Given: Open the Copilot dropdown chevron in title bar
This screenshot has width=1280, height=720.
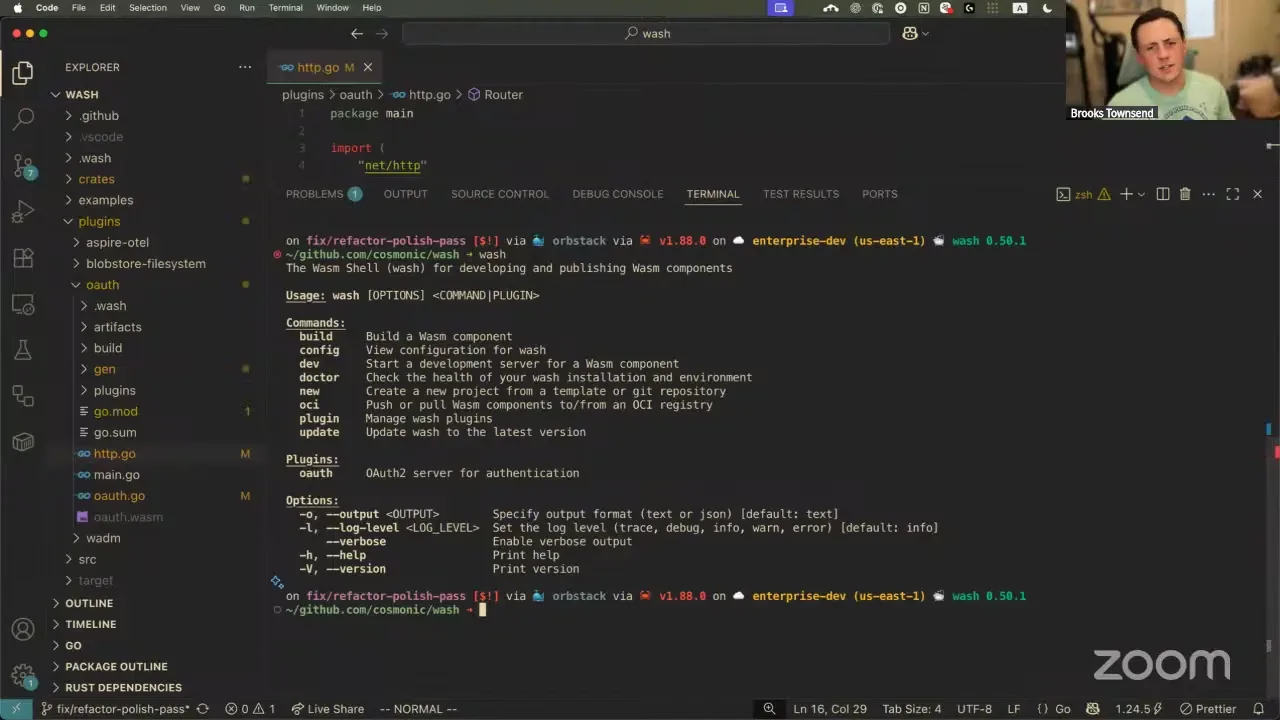Looking at the screenshot, I should (925, 33).
